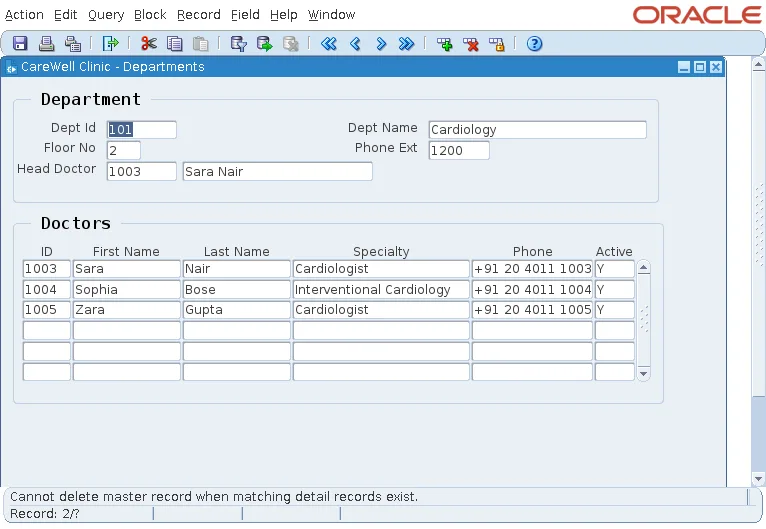This screenshot has height=529, width=766.
Task: Go to the previous record arrow
Action: [x=355, y=43]
